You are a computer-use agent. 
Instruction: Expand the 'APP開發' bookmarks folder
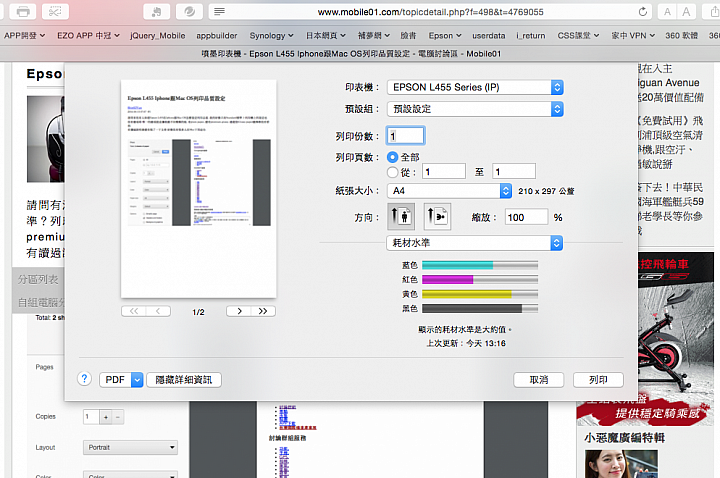(24, 35)
